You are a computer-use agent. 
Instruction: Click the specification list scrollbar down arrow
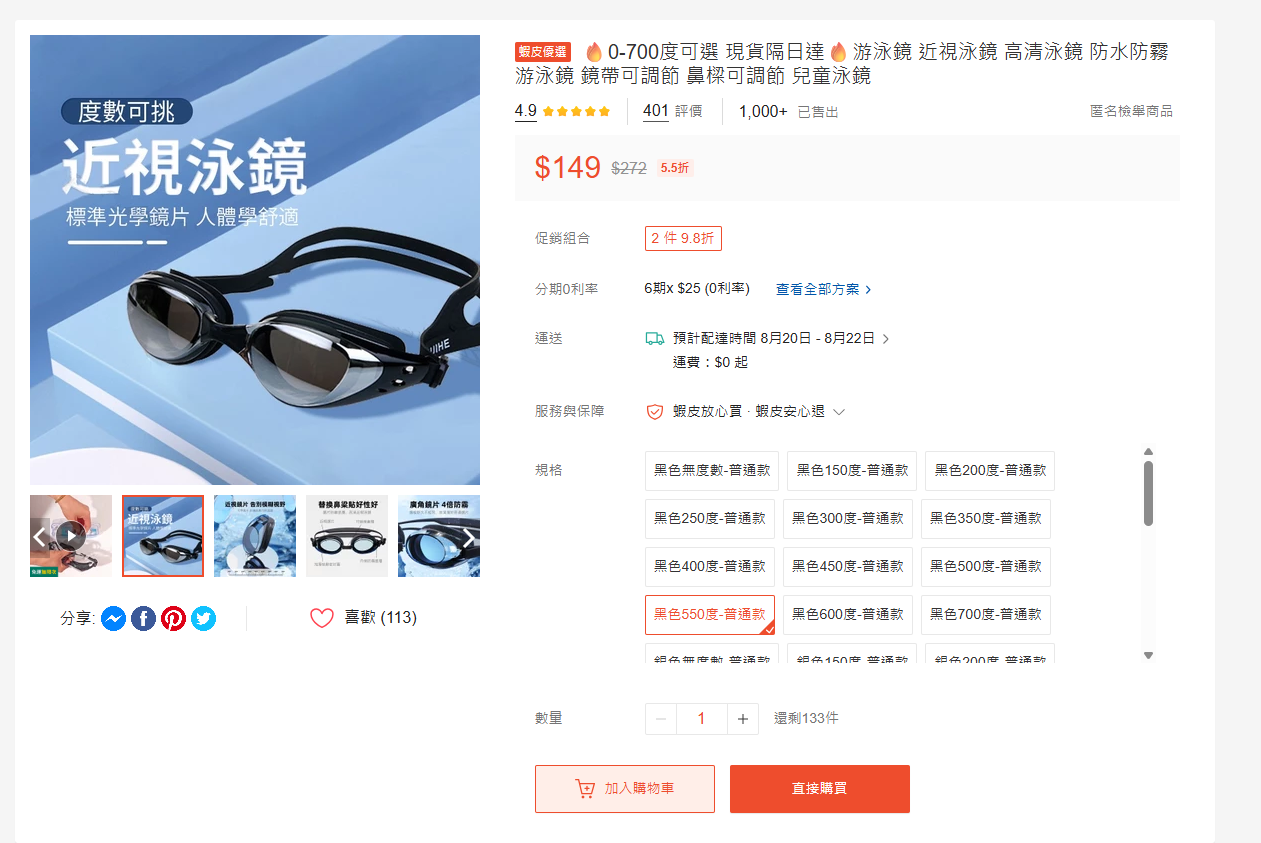click(1148, 656)
